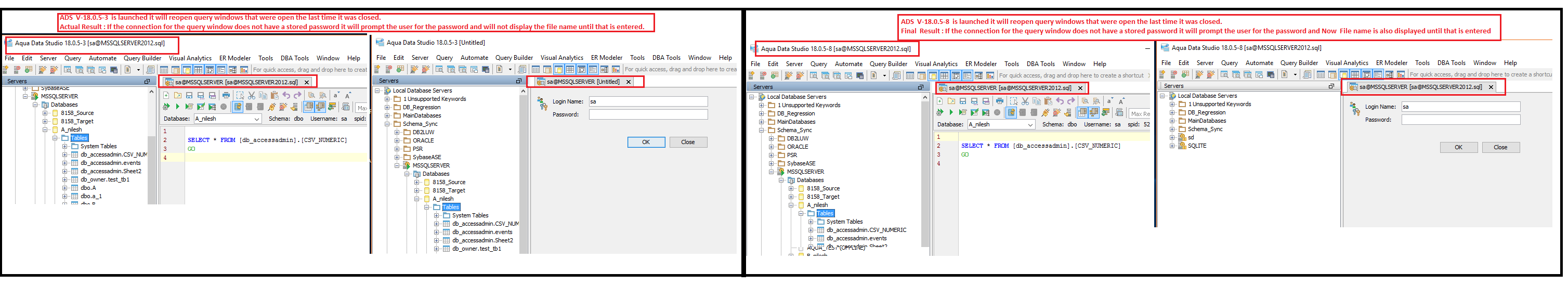Click the Password field in the Untitled window

(648, 114)
